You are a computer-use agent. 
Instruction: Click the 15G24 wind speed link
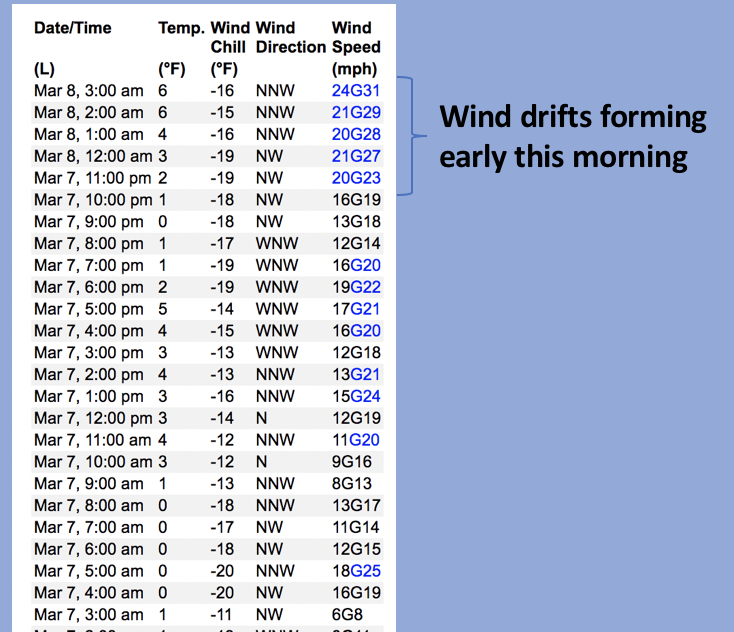[x=356, y=396]
